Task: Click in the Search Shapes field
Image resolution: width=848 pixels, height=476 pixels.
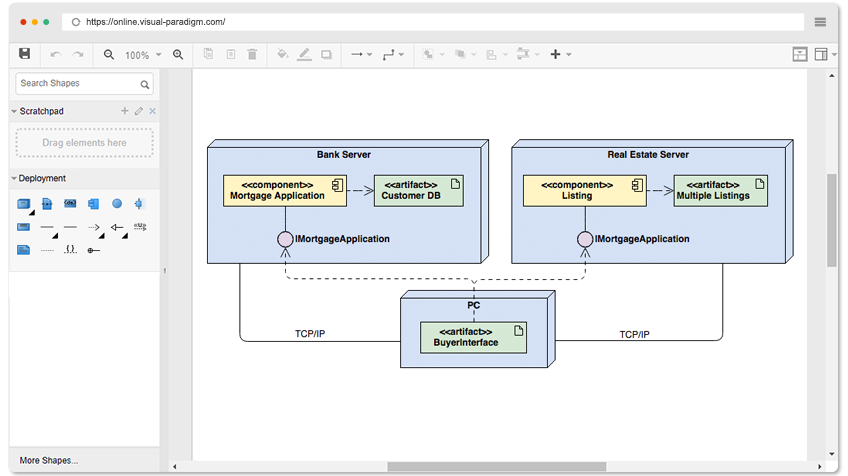Action: click(76, 84)
